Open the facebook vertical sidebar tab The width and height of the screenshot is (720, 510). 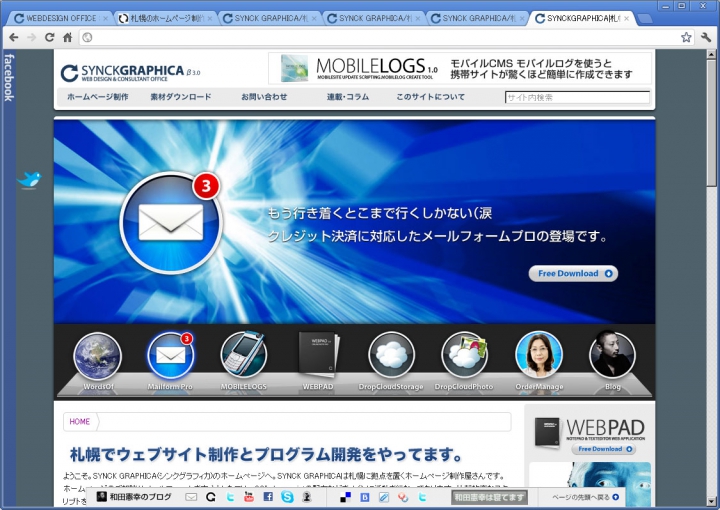[x=9, y=77]
